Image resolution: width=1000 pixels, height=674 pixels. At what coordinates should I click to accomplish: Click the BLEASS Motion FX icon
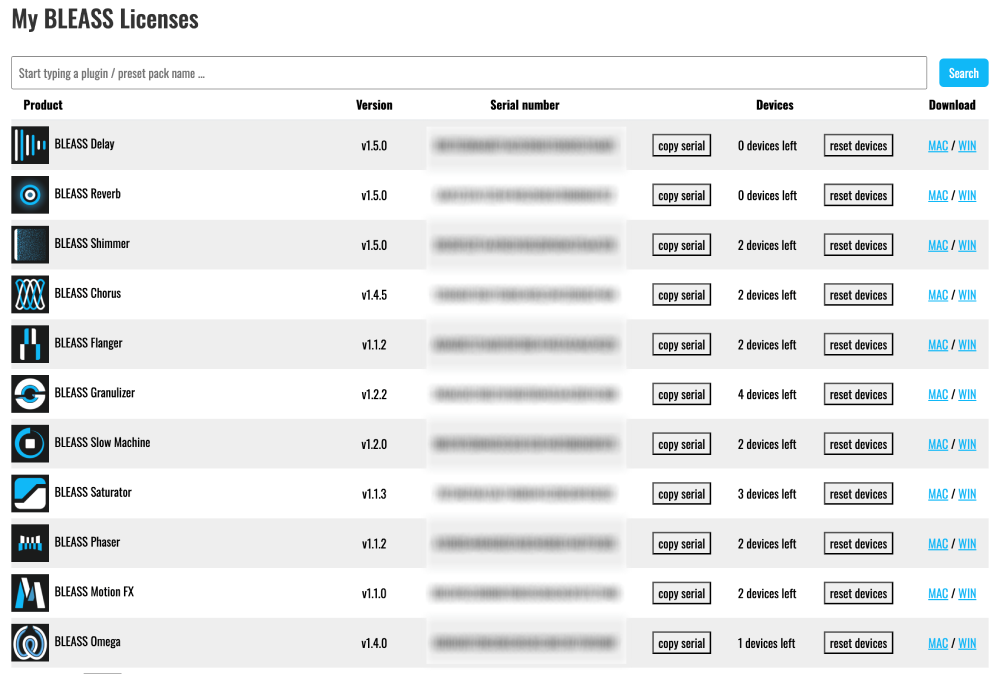coord(30,593)
